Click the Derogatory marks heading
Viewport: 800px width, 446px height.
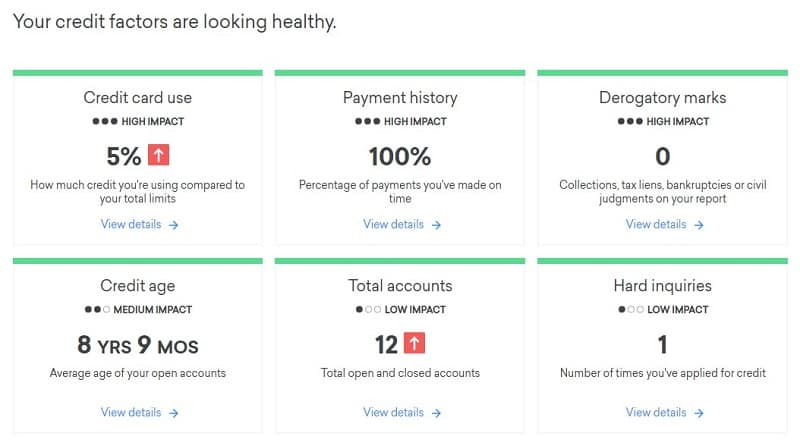(x=662, y=98)
